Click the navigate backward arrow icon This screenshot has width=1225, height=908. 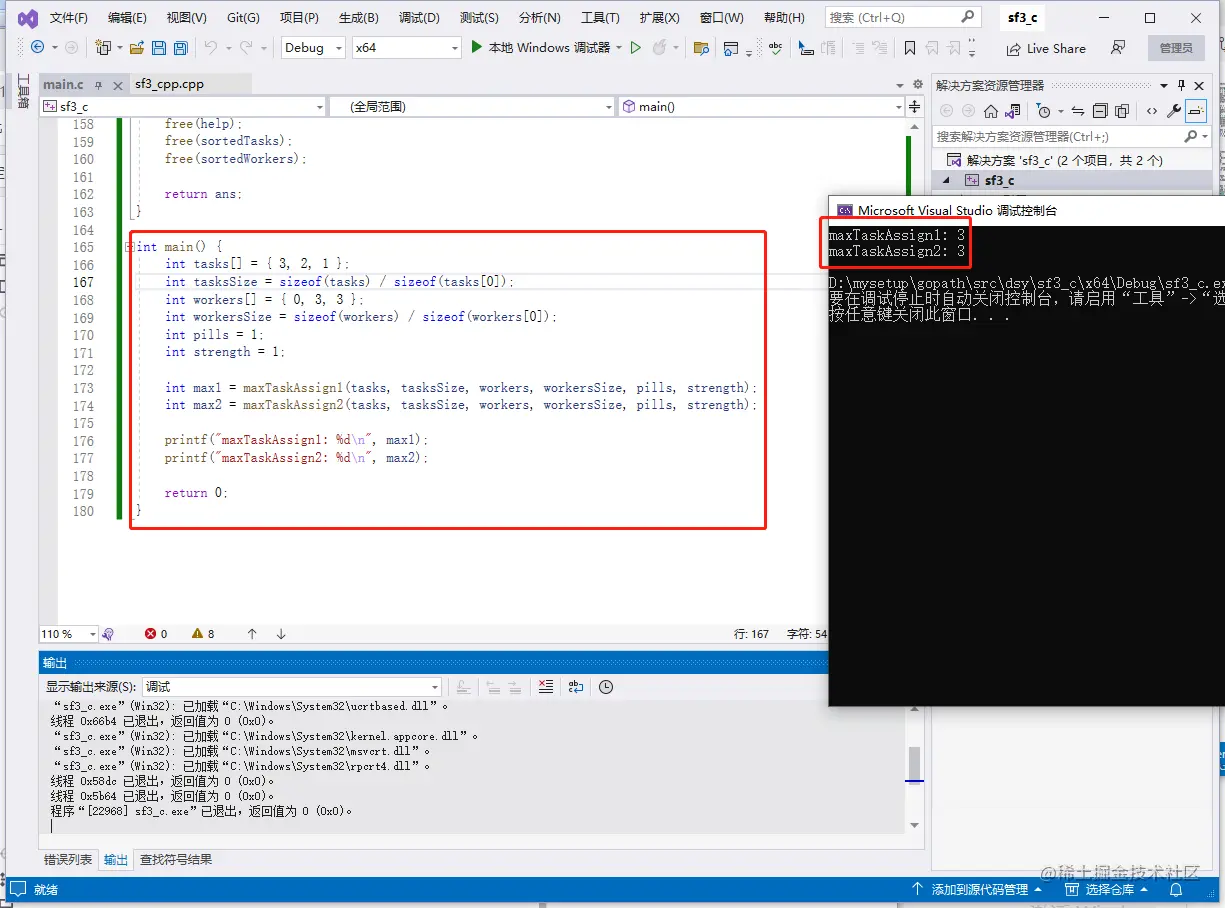pyautogui.click(x=37, y=47)
